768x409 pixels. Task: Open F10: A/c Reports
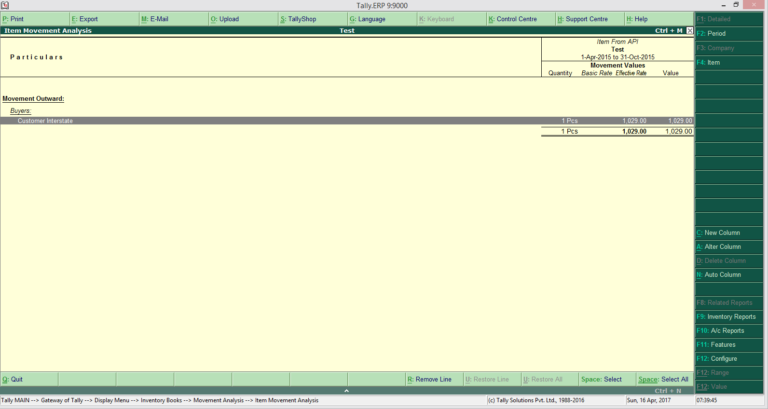(x=729, y=331)
